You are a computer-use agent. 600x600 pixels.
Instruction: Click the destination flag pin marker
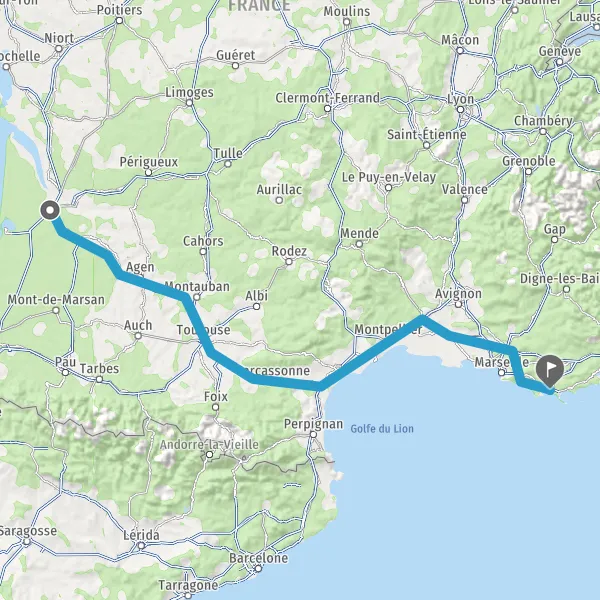550,371
